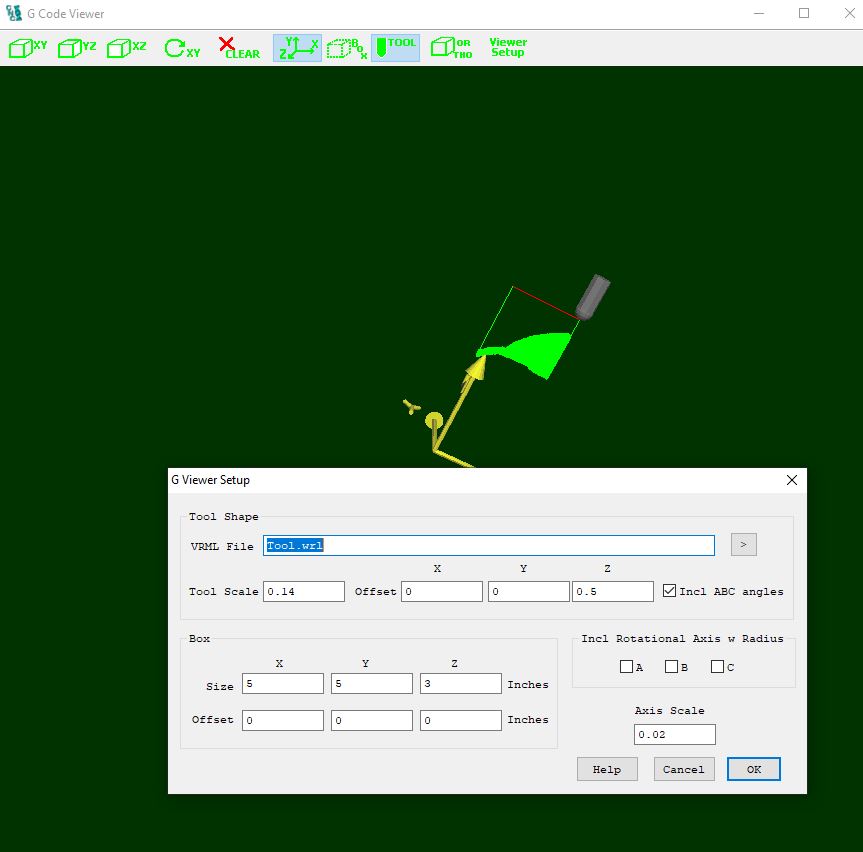Switch to the XY plane view
This screenshot has height=852, width=863.
[28, 48]
